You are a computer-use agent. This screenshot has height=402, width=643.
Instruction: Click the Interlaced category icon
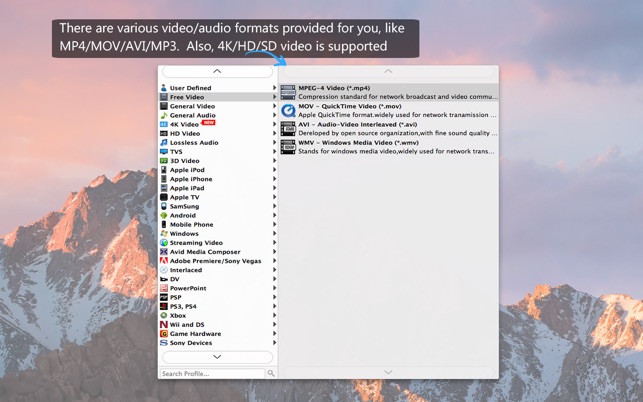[x=164, y=270]
